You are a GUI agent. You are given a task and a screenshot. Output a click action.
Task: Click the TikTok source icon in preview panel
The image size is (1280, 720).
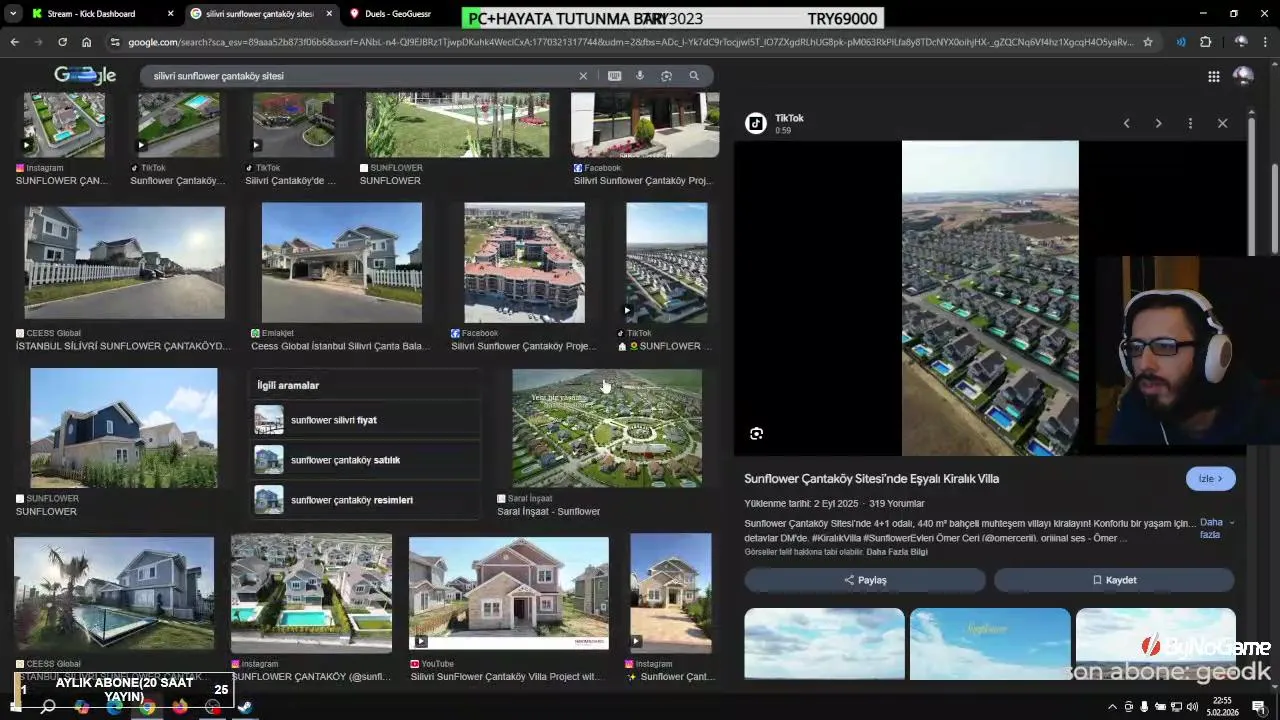756,123
